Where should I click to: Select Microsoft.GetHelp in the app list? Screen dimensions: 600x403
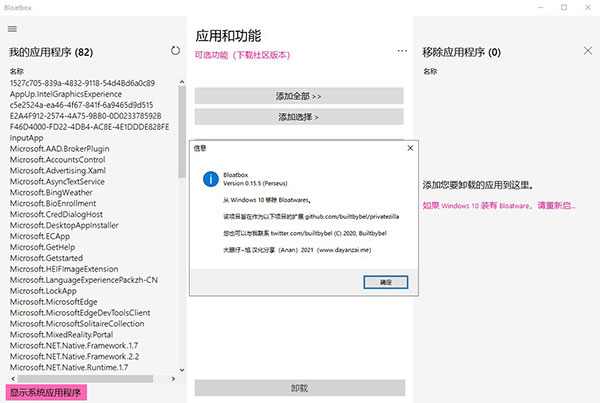click(43, 247)
